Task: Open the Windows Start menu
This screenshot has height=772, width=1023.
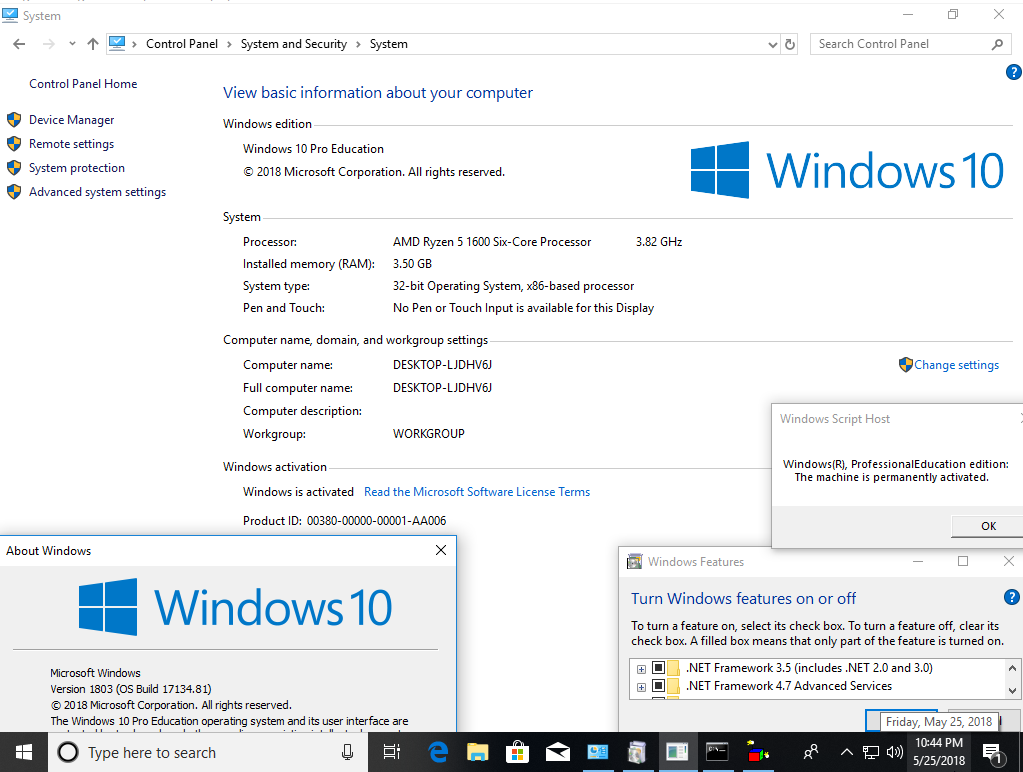Action: (x=23, y=752)
